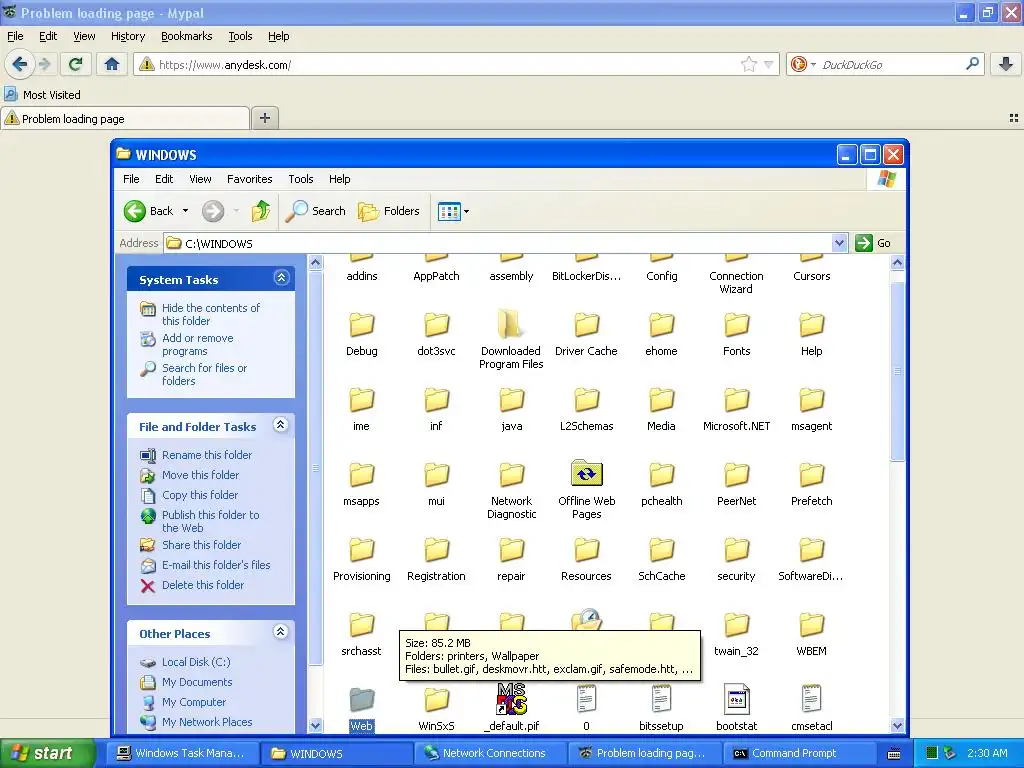This screenshot has width=1024, height=768.
Task: Open the Explorer Tools menu
Action: (x=300, y=179)
